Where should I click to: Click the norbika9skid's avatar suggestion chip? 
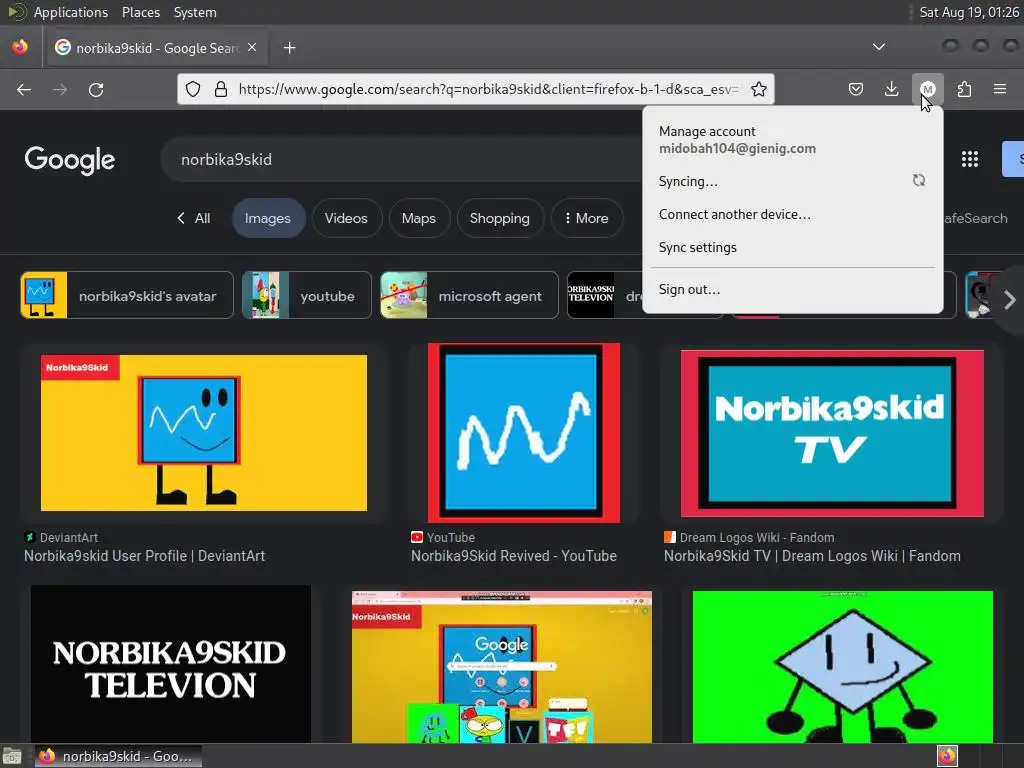[x=127, y=295]
